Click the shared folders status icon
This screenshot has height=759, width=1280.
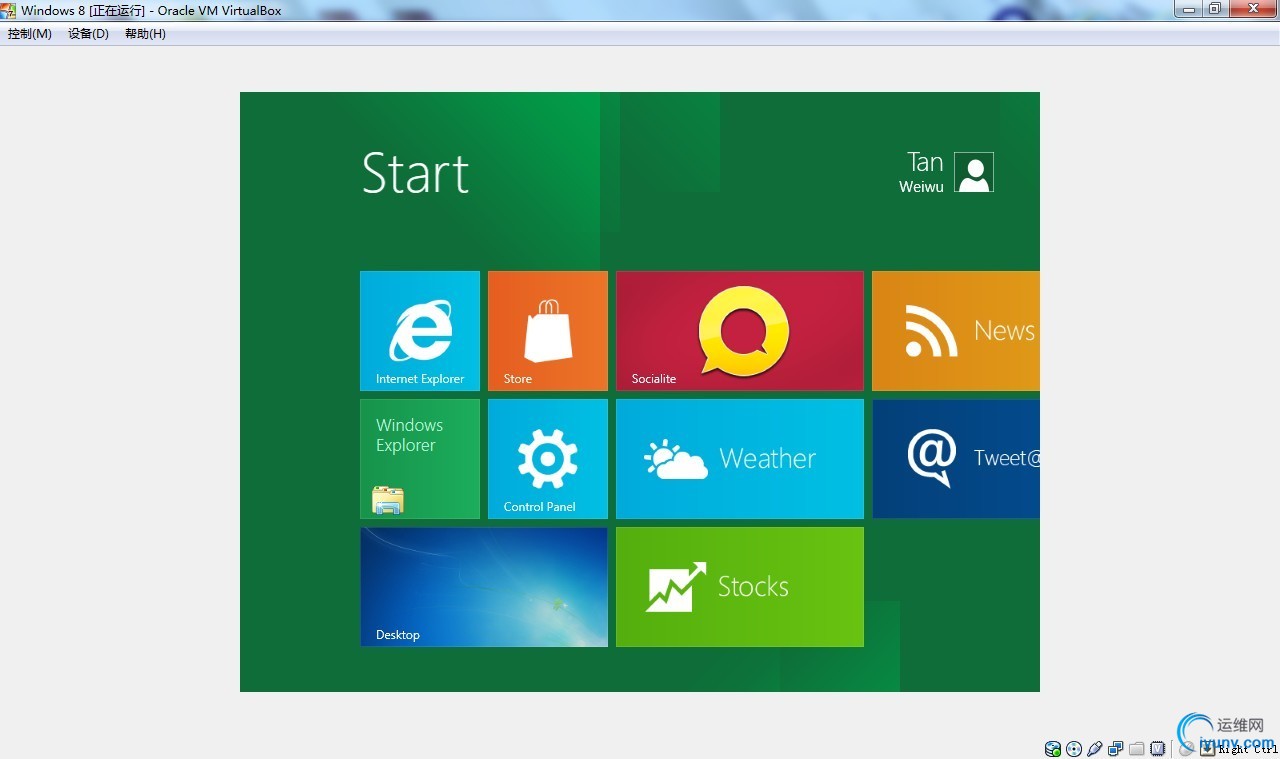tap(1137, 749)
